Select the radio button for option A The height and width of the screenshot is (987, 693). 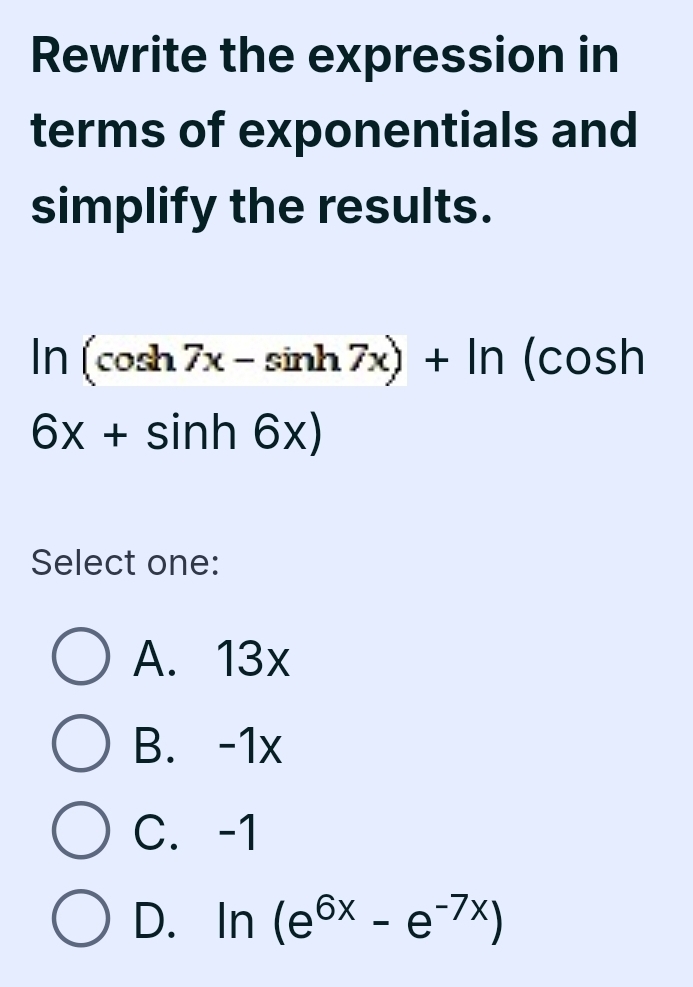[x=79, y=660]
